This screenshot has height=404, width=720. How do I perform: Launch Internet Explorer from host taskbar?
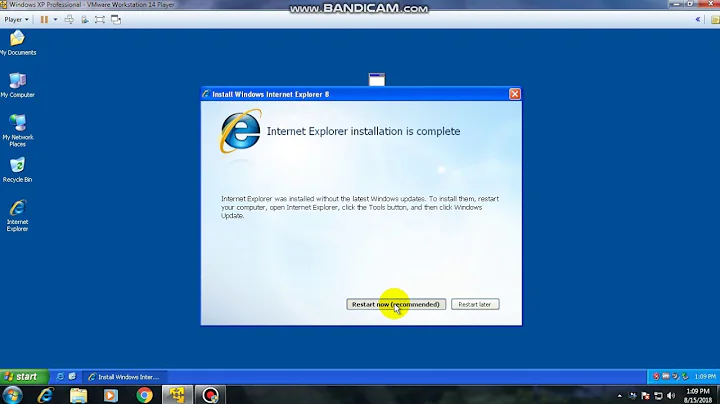point(45,395)
